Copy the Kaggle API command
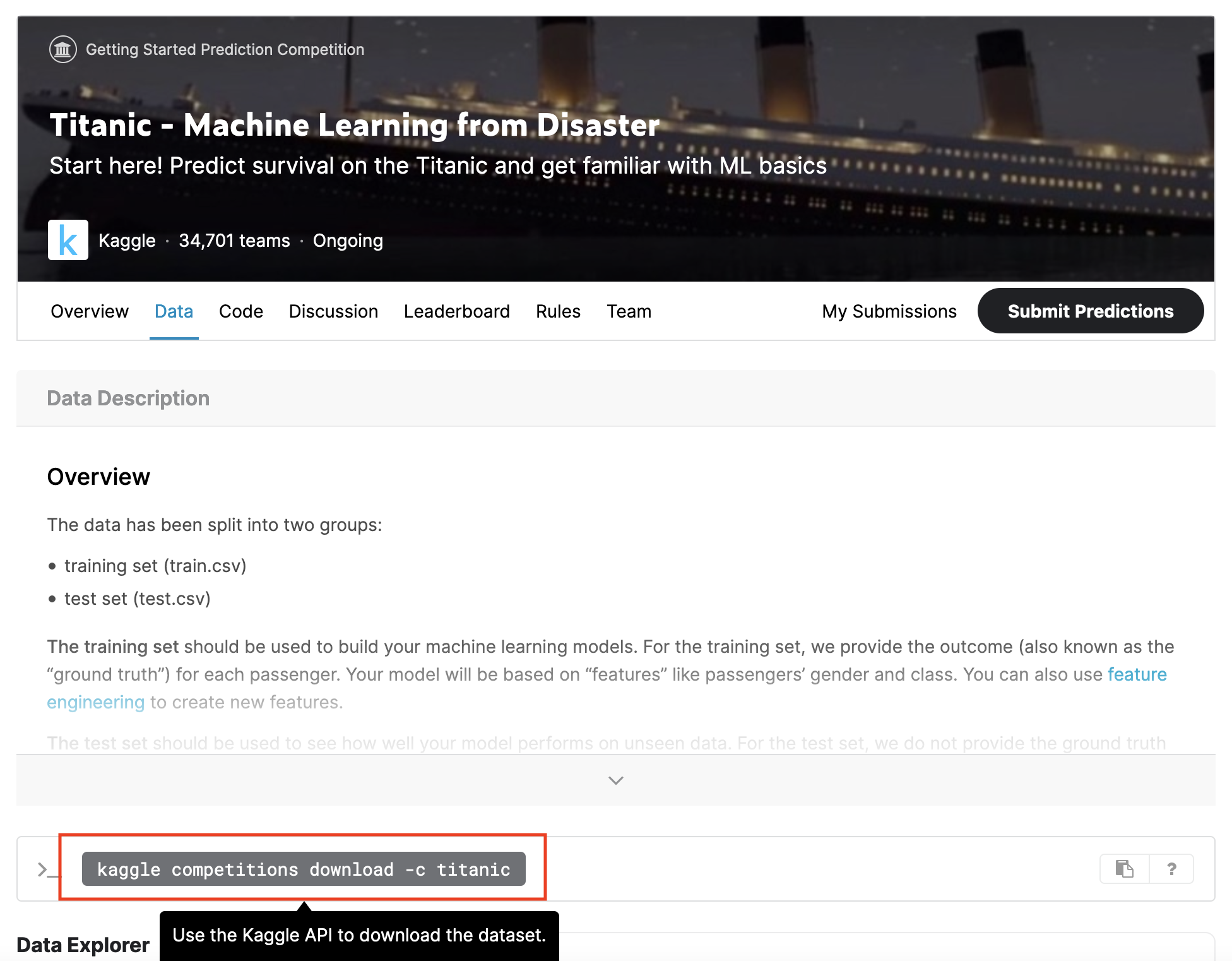Screen dimensions: 1232x961 (1123, 869)
